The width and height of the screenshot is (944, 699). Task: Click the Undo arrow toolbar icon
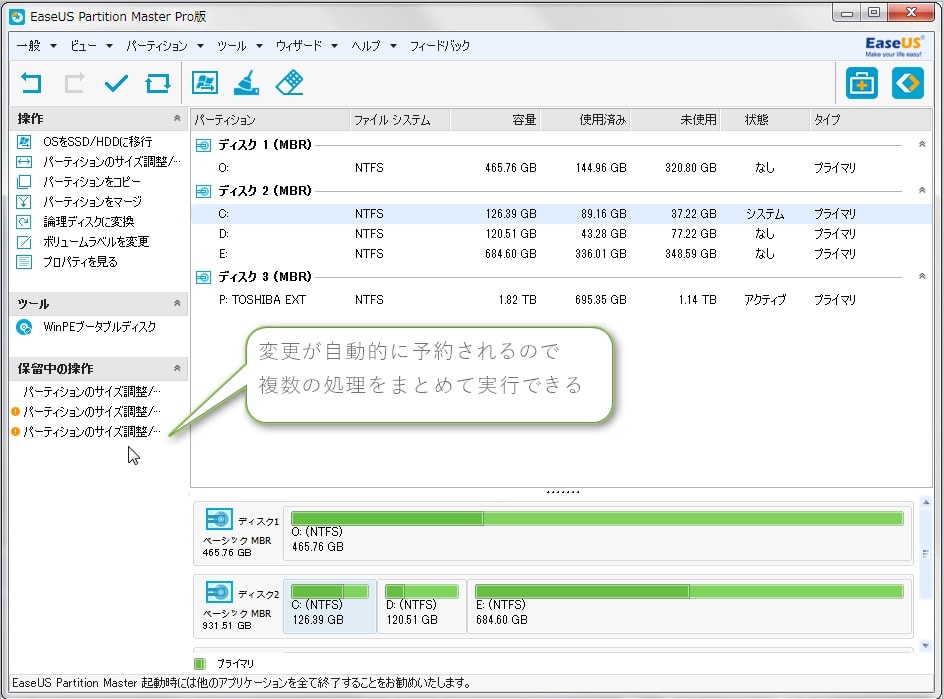point(33,83)
